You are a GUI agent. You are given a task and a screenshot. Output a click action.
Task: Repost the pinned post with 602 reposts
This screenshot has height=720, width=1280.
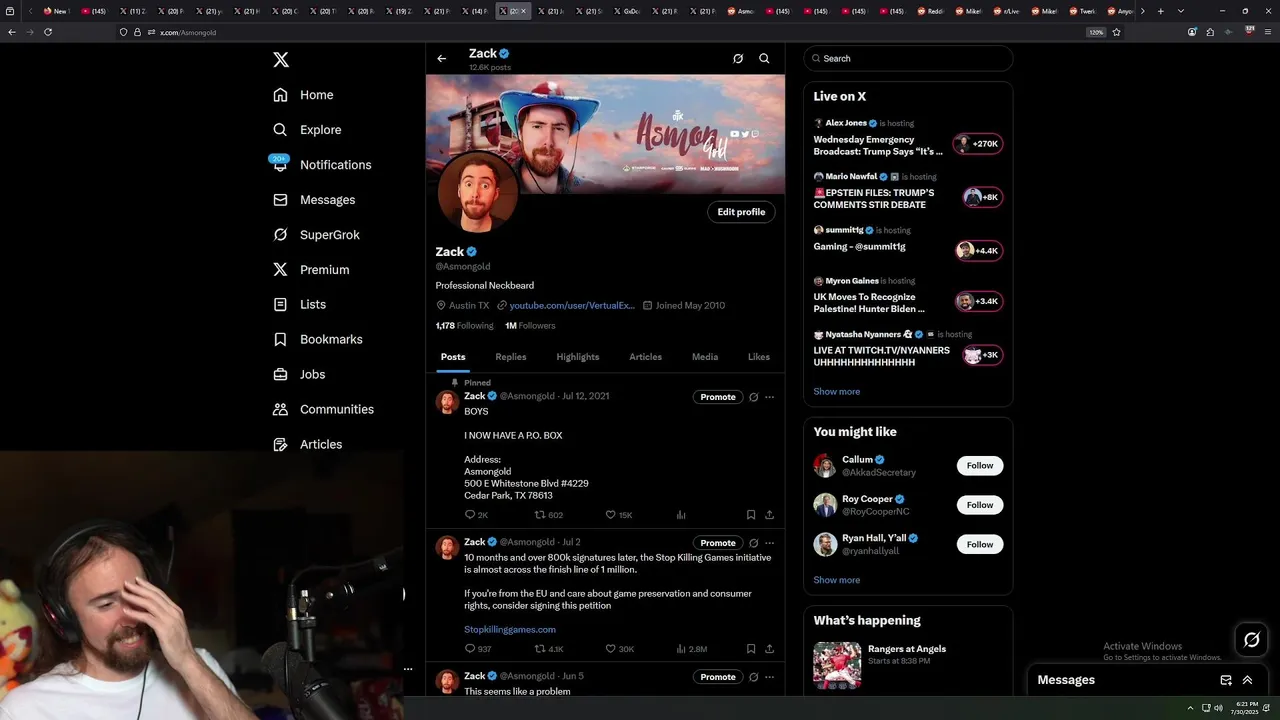[x=549, y=515]
